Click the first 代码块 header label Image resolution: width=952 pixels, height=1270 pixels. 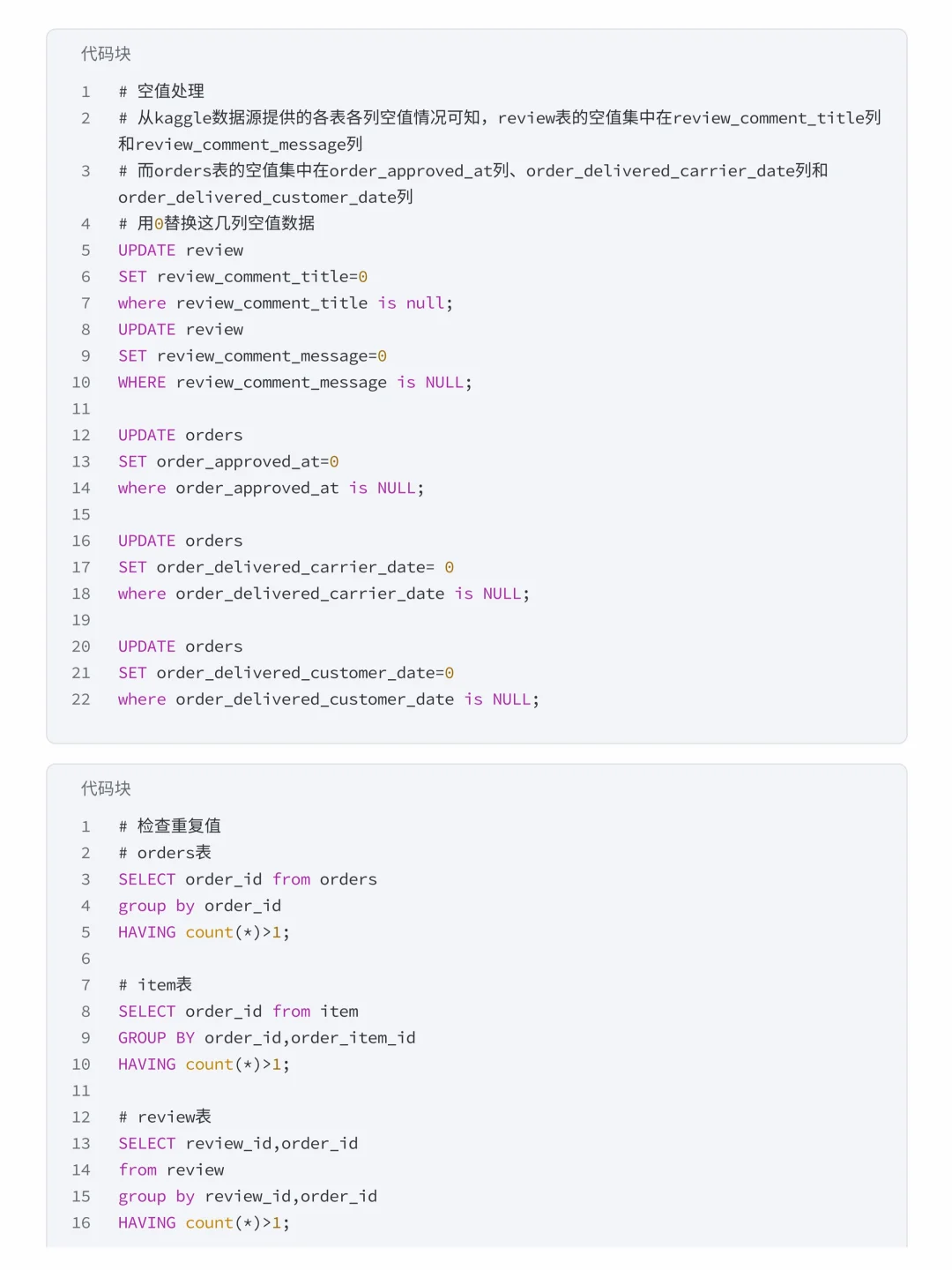106,54
